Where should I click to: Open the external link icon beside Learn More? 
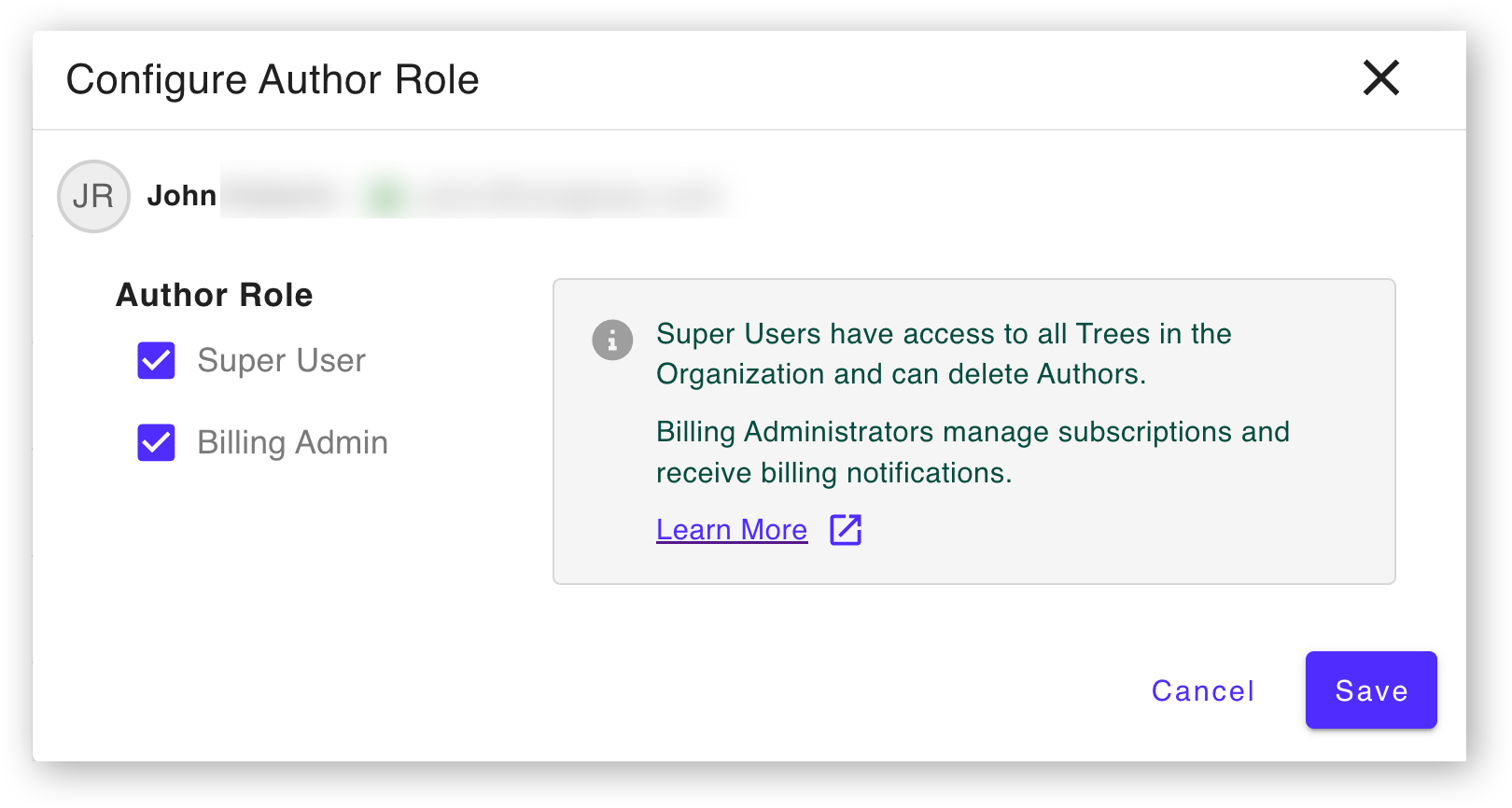846,529
